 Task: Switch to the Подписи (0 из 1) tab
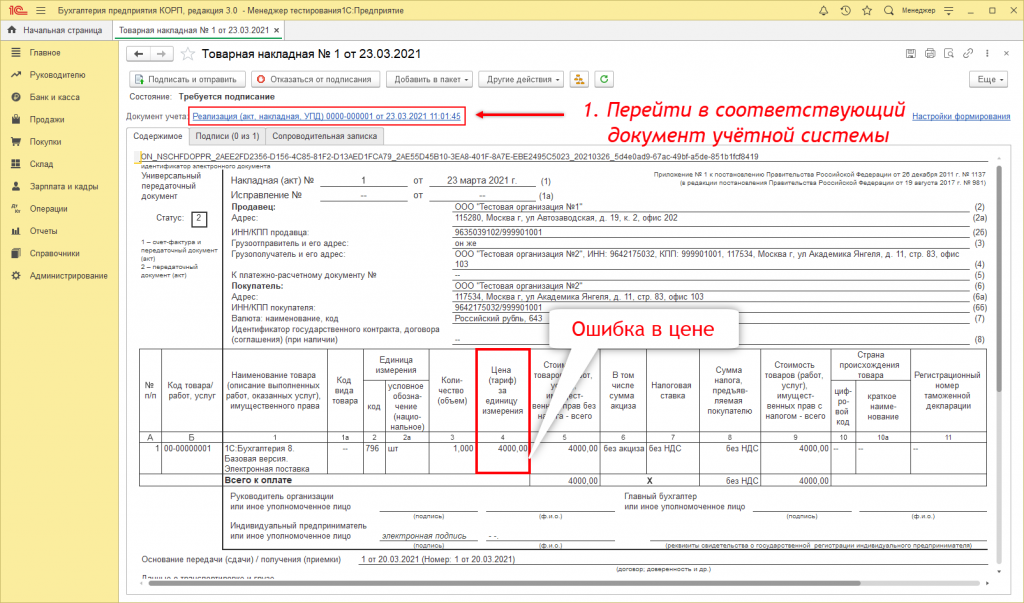tap(228, 136)
